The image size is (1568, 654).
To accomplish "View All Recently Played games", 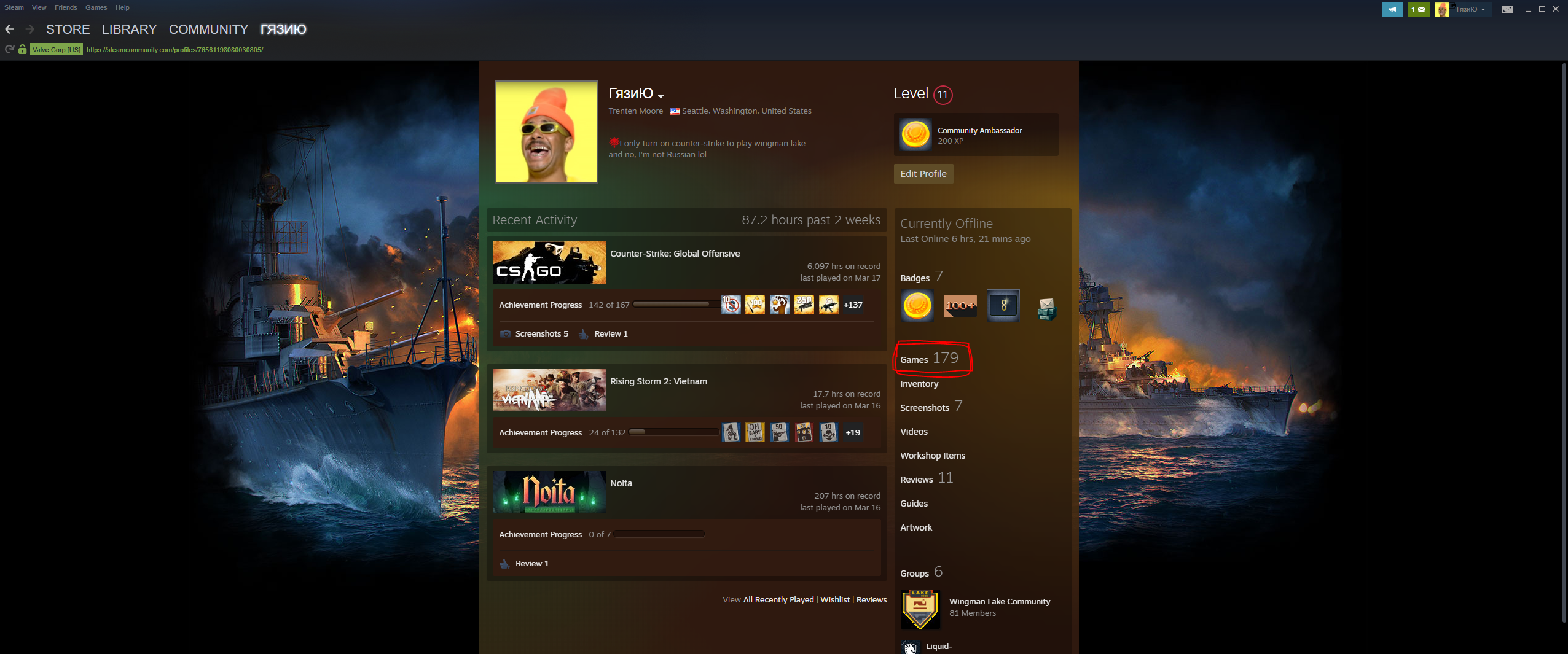I will (778, 600).
